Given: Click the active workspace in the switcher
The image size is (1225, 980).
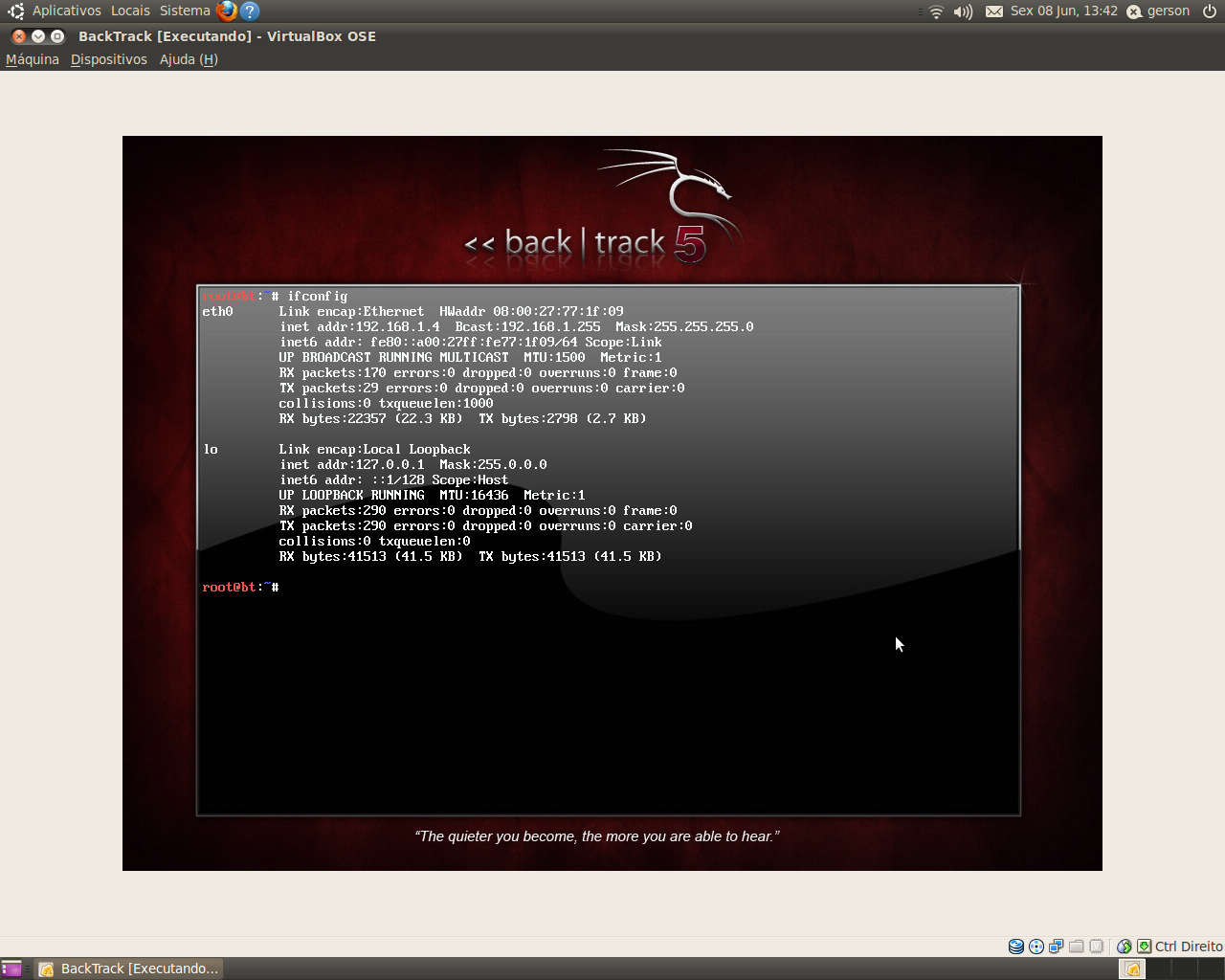Looking at the screenshot, I should coord(1132,969).
